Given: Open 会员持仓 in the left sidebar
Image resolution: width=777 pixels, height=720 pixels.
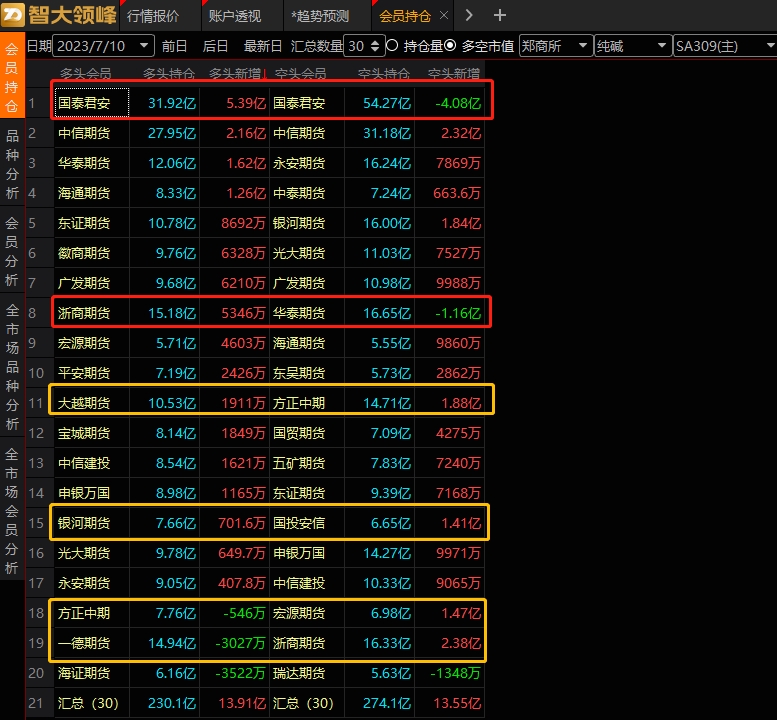Looking at the screenshot, I should click(12, 77).
